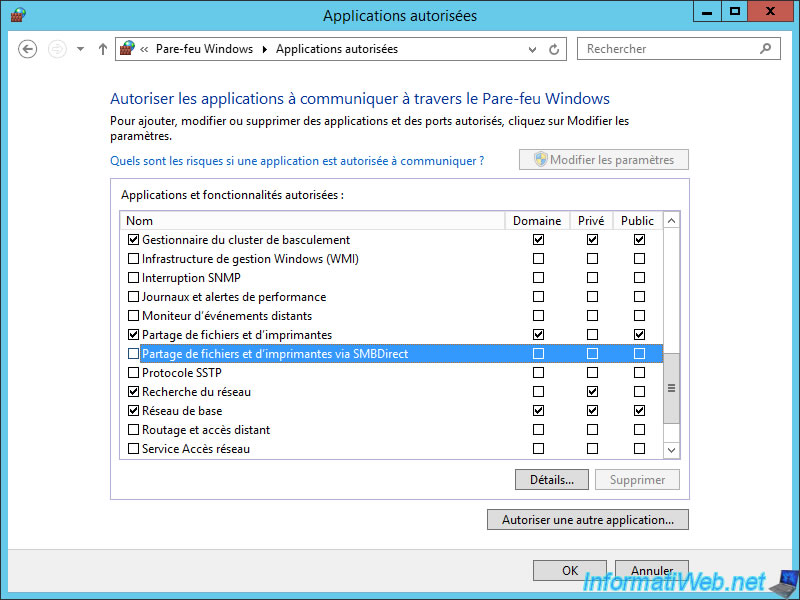
Task: Check Service Accès réseau box
Action: coord(133,448)
